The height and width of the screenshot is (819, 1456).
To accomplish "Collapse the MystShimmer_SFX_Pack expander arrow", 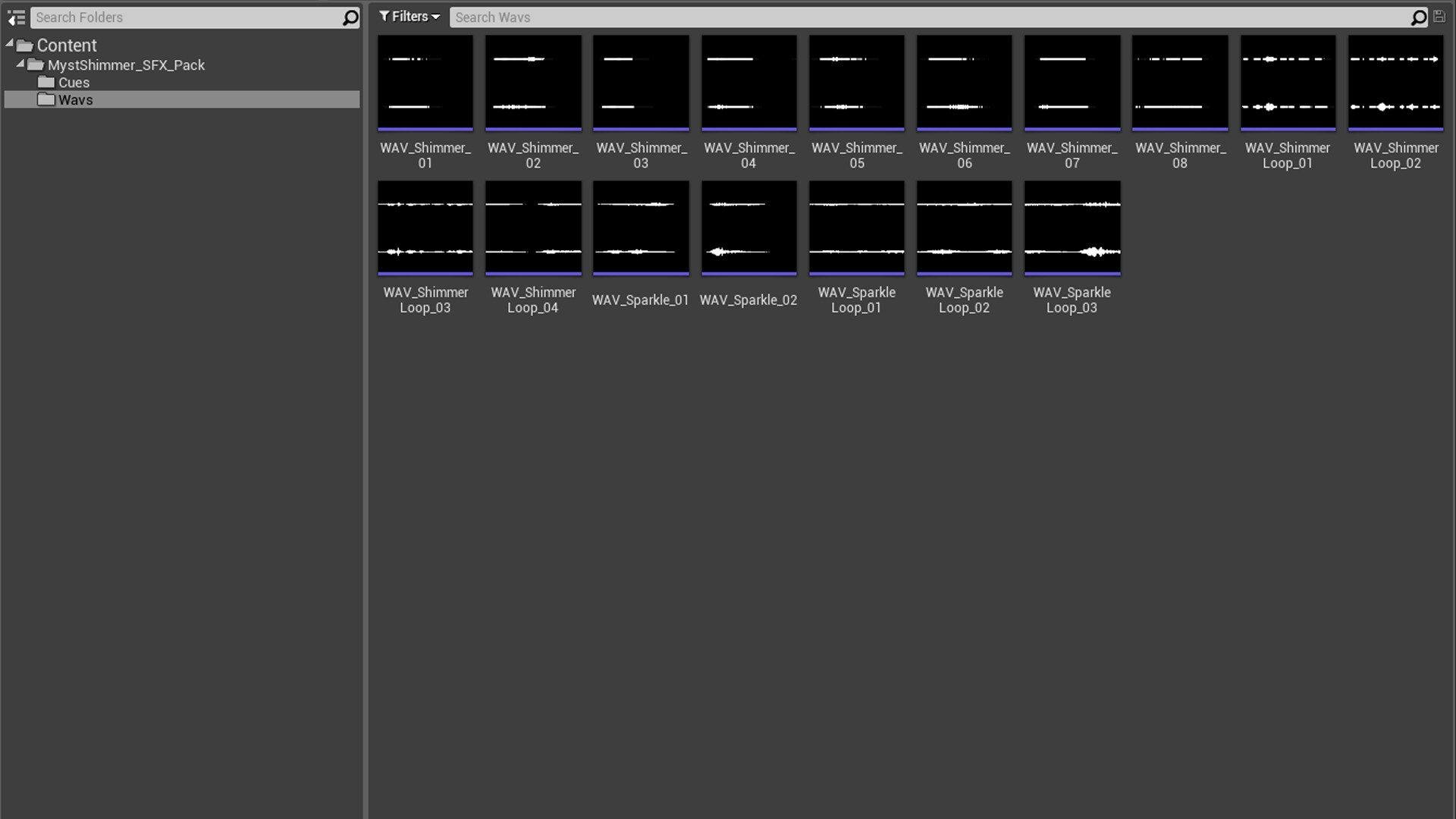I will pos(20,64).
